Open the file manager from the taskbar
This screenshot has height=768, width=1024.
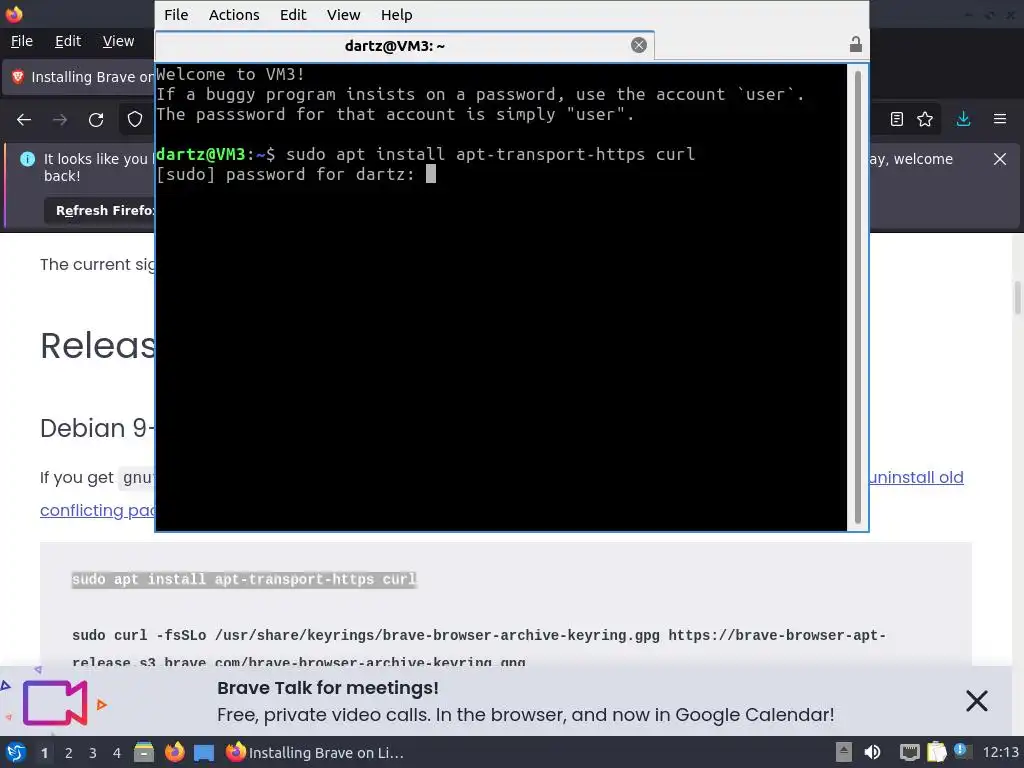click(144, 752)
